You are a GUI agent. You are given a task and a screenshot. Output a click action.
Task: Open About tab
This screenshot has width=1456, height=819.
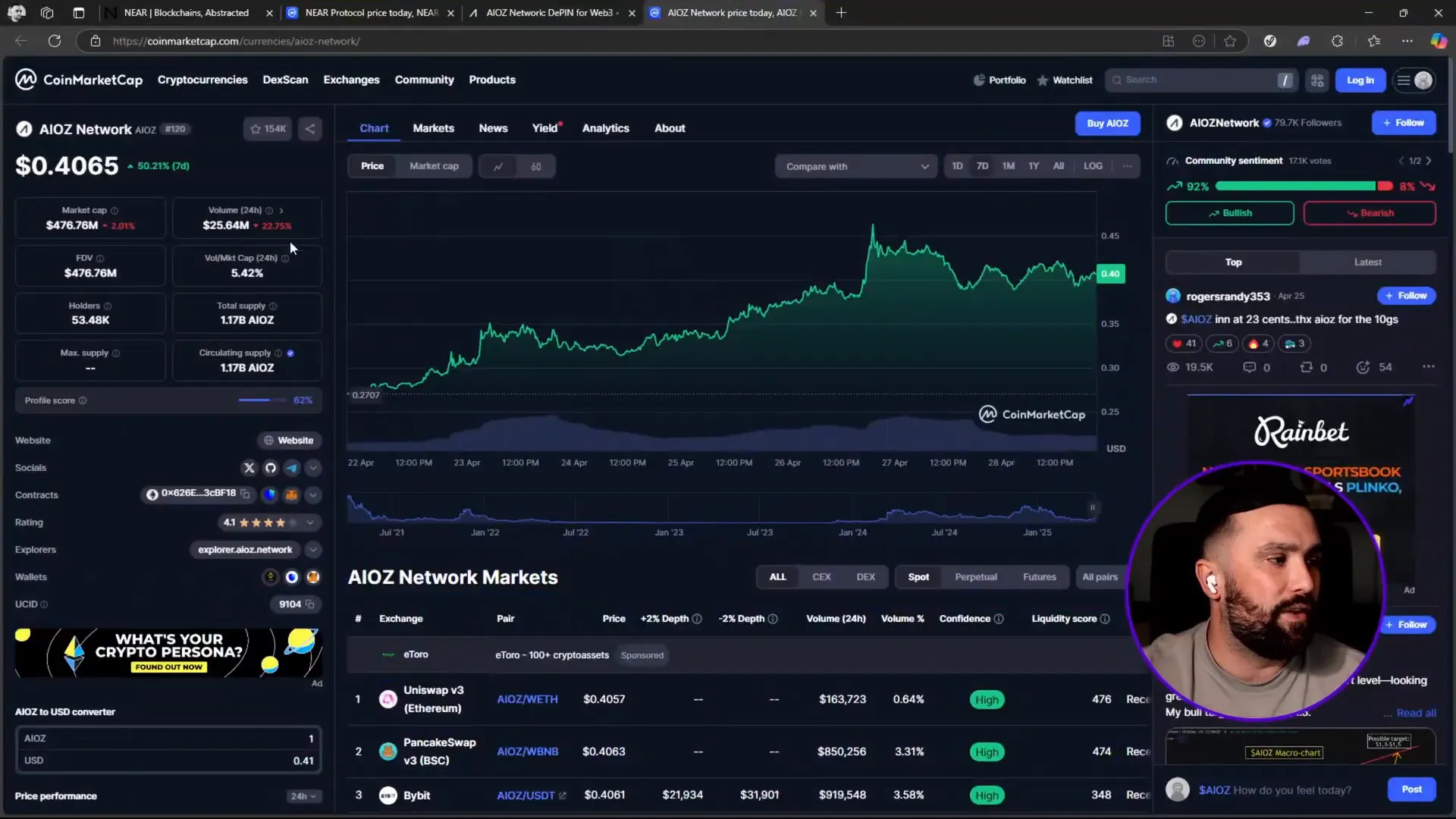tap(670, 128)
